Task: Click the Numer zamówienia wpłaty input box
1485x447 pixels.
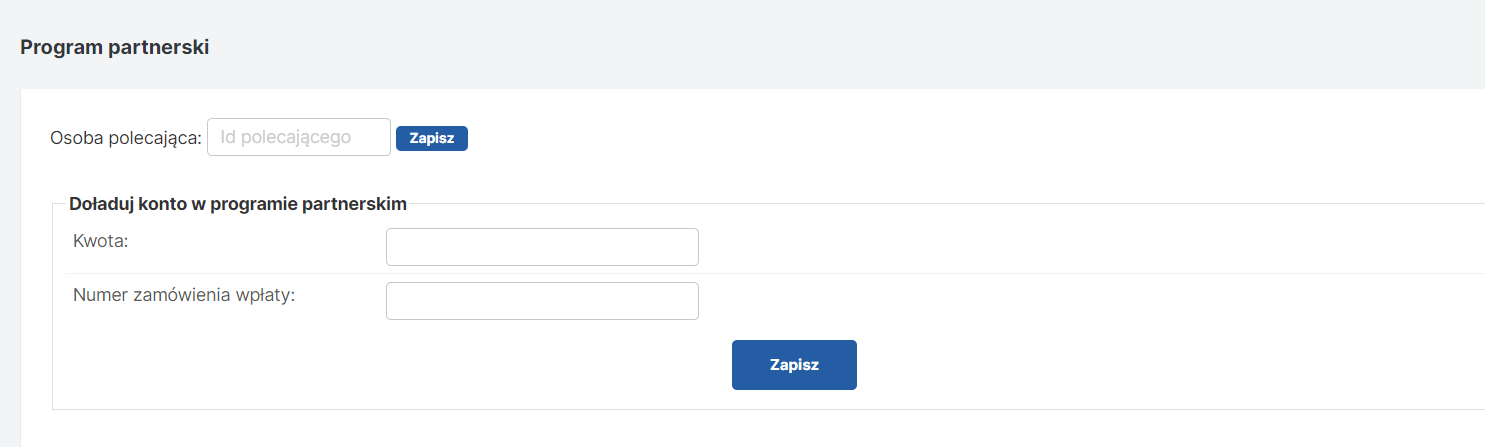Action: (542, 301)
